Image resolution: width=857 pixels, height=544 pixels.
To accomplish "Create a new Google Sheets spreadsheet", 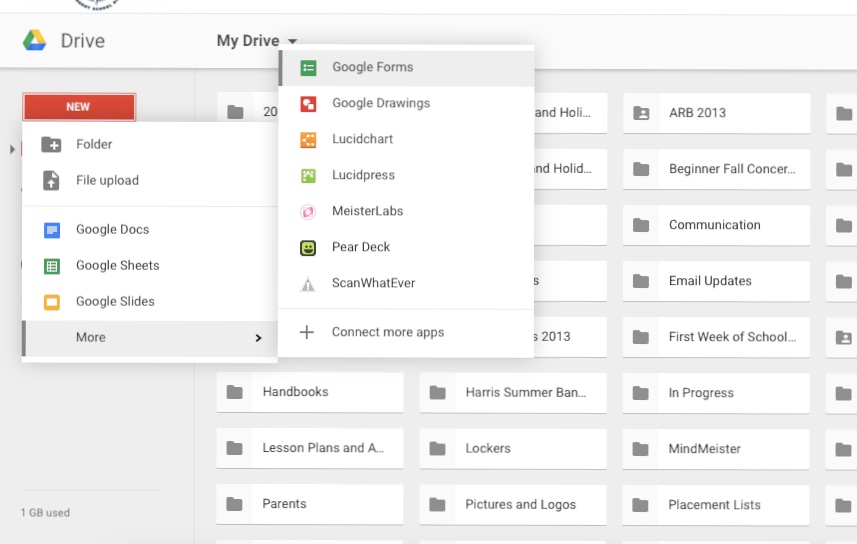I will [150, 266].
